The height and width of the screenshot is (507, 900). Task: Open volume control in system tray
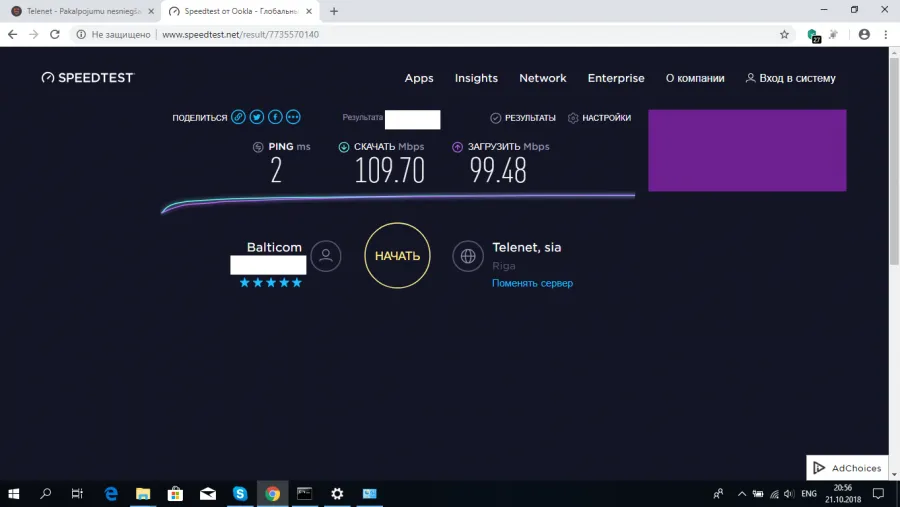(x=789, y=494)
